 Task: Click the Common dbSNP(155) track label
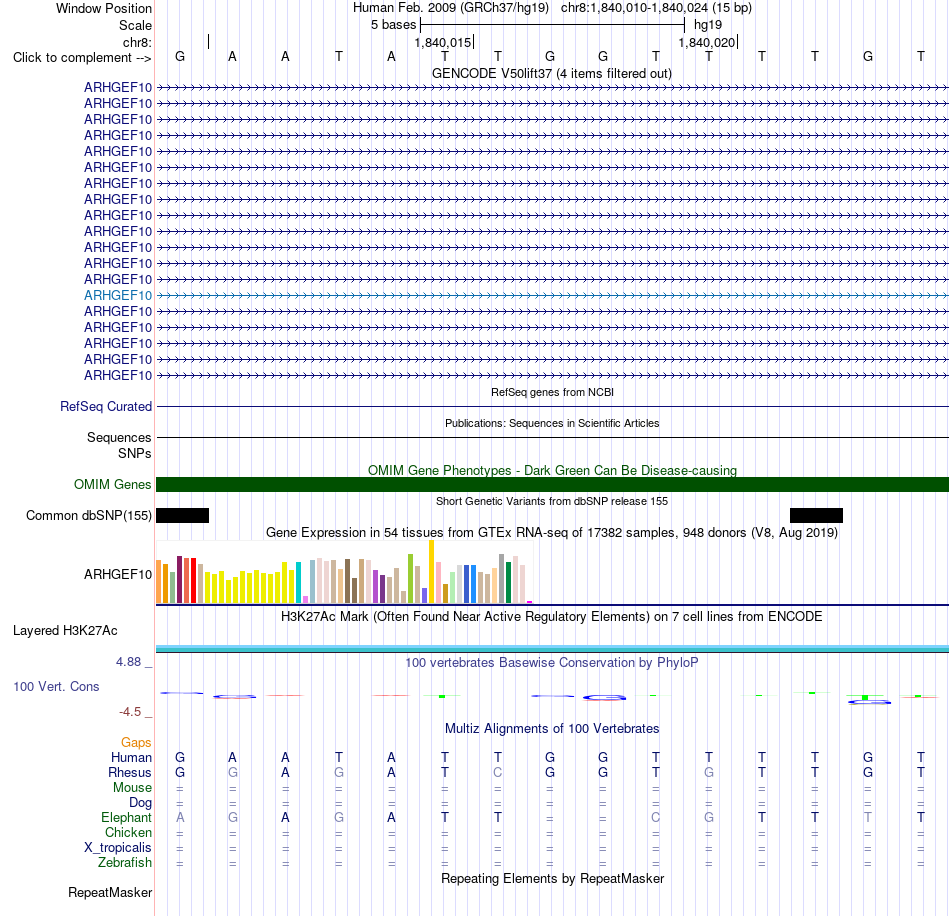point(88,516)
